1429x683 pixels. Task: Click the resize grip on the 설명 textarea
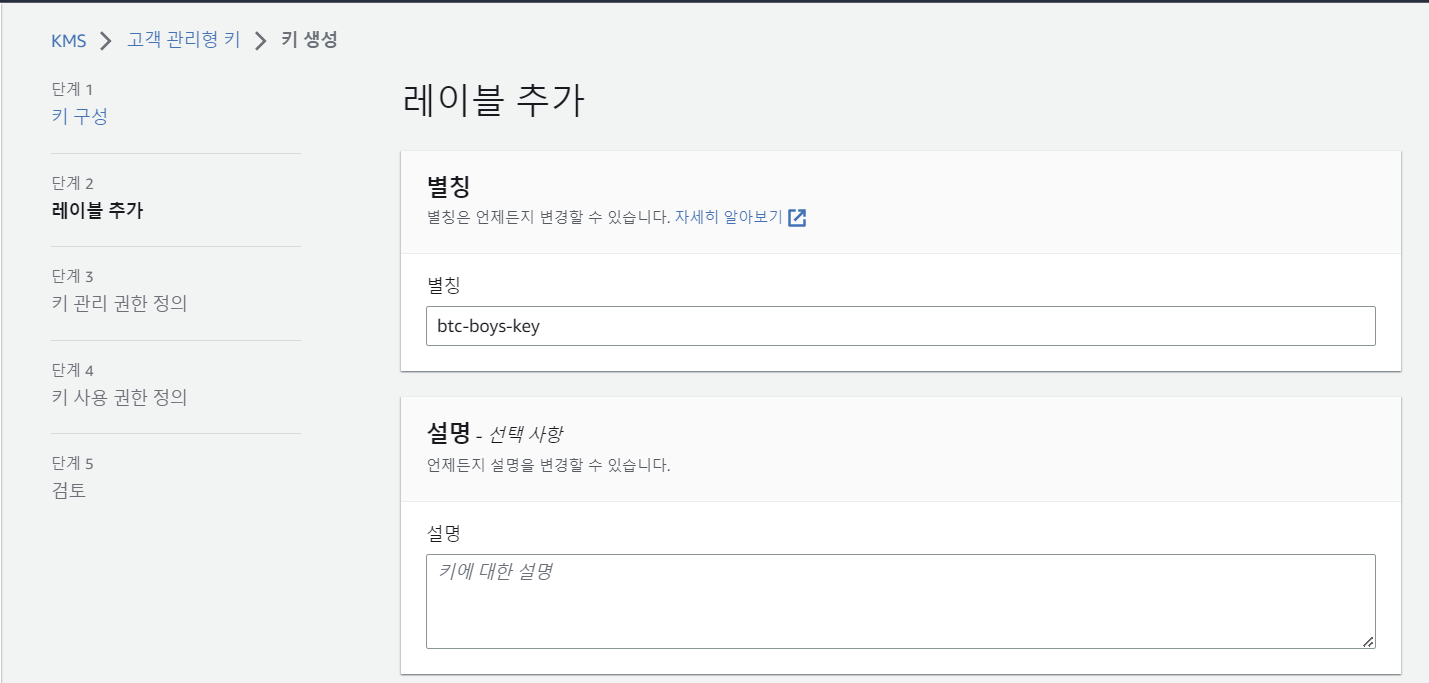click(1368, 640)
